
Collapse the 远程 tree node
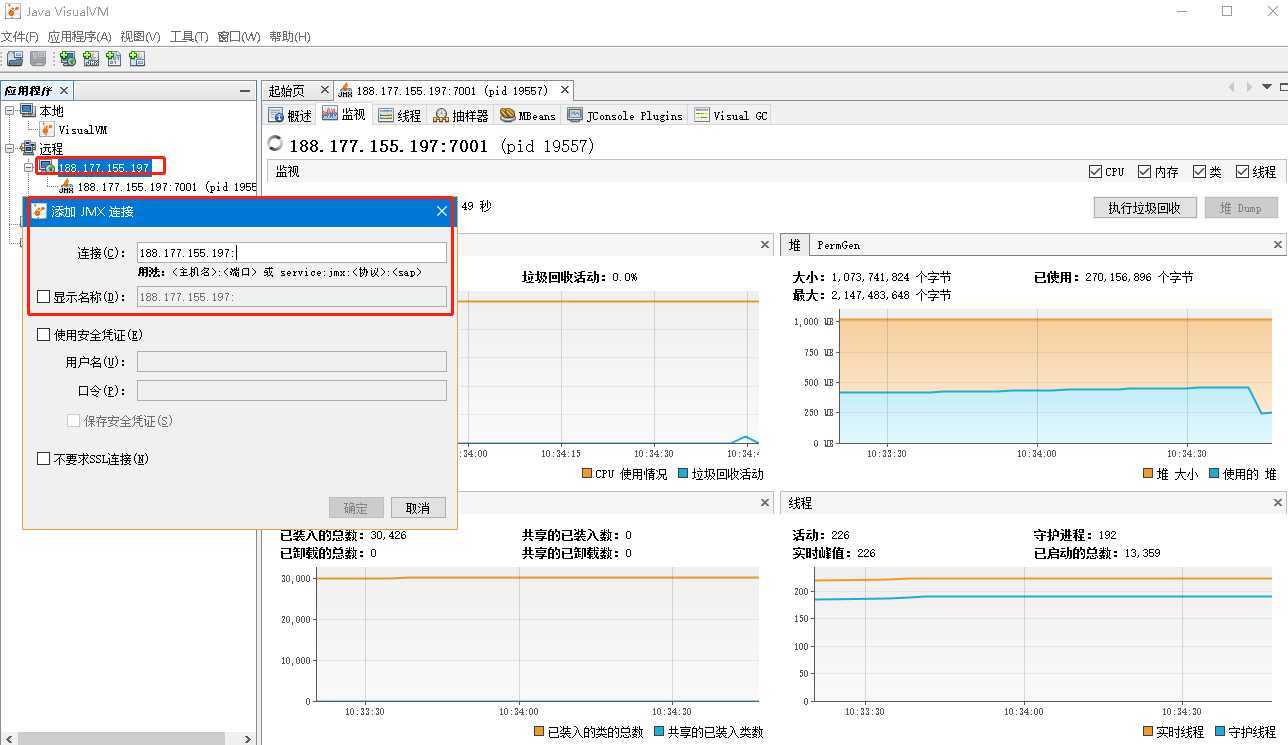click(10, 148)
